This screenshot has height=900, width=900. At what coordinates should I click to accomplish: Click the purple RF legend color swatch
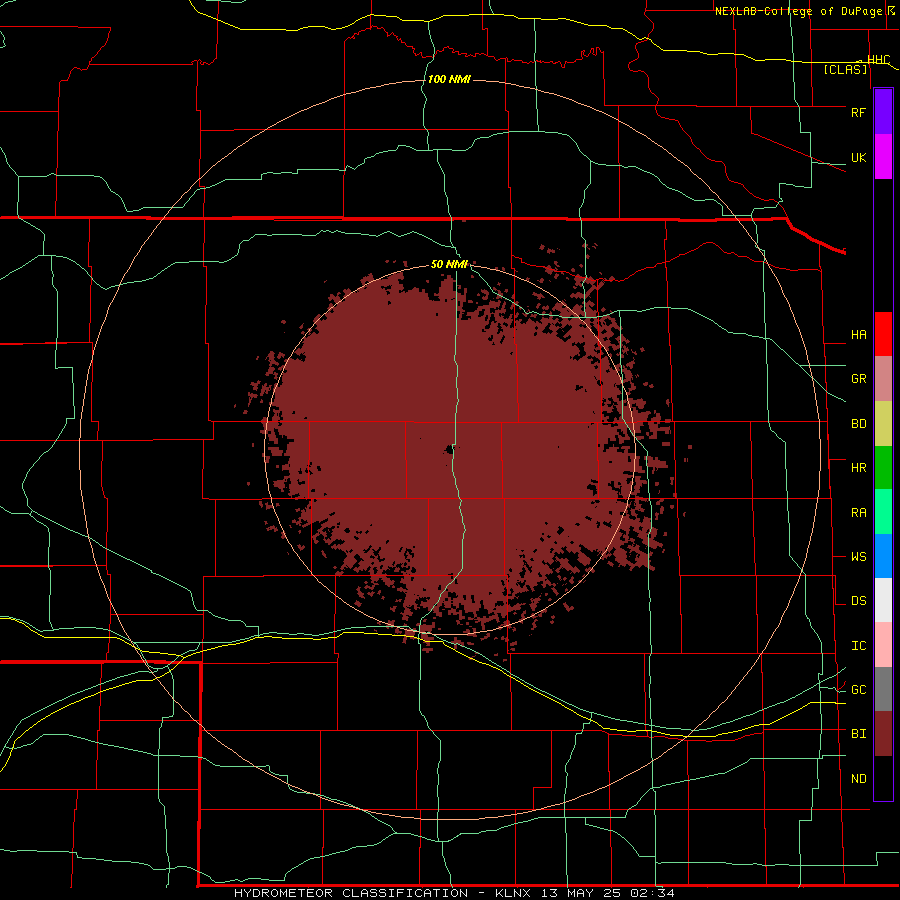click(x=883, y=112)
